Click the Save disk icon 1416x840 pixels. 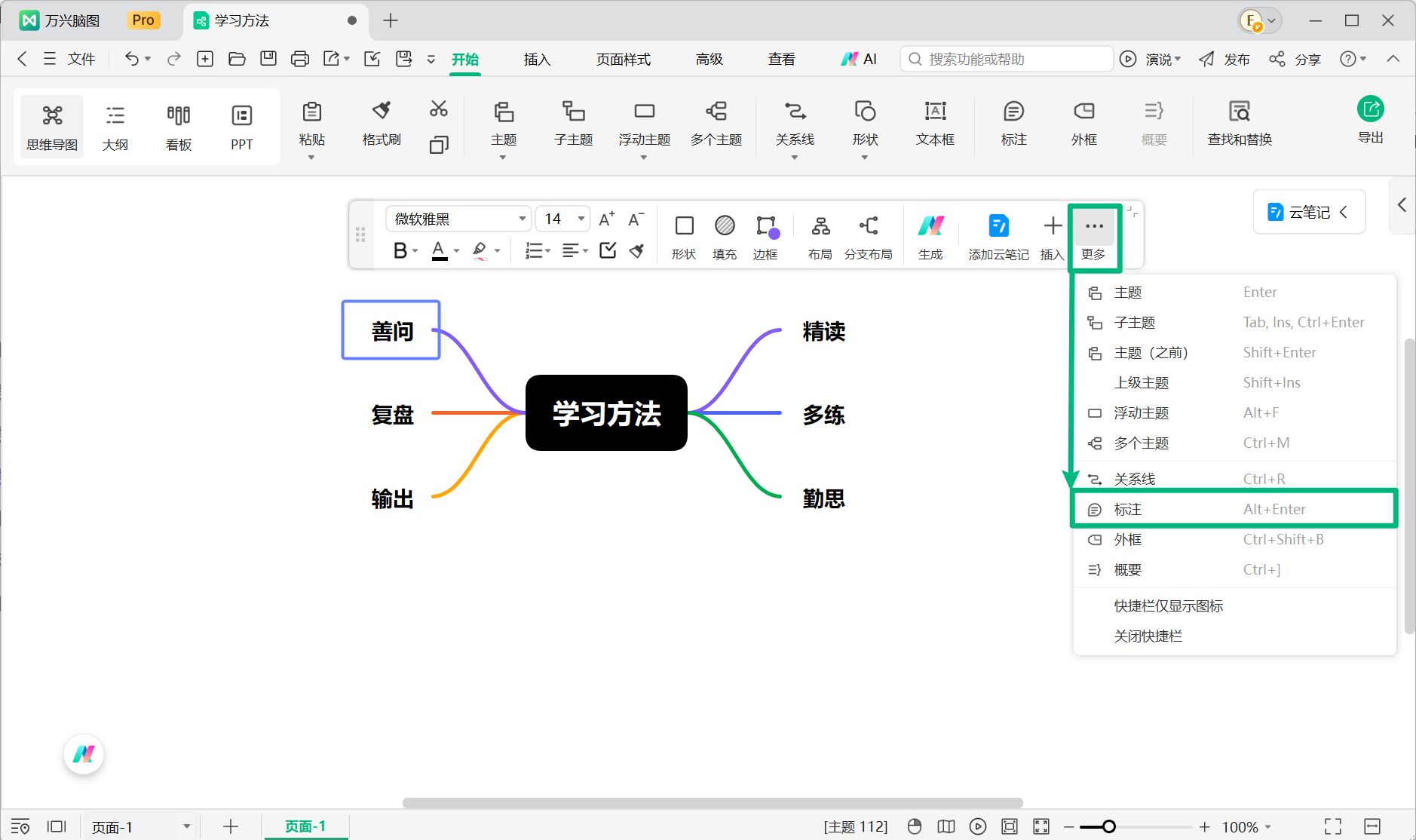point(268,59)
